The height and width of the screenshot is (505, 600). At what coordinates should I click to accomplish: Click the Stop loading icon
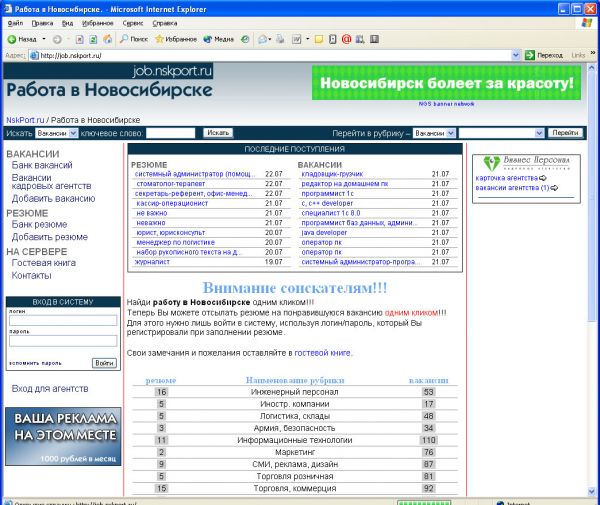[x=79, y=39]
